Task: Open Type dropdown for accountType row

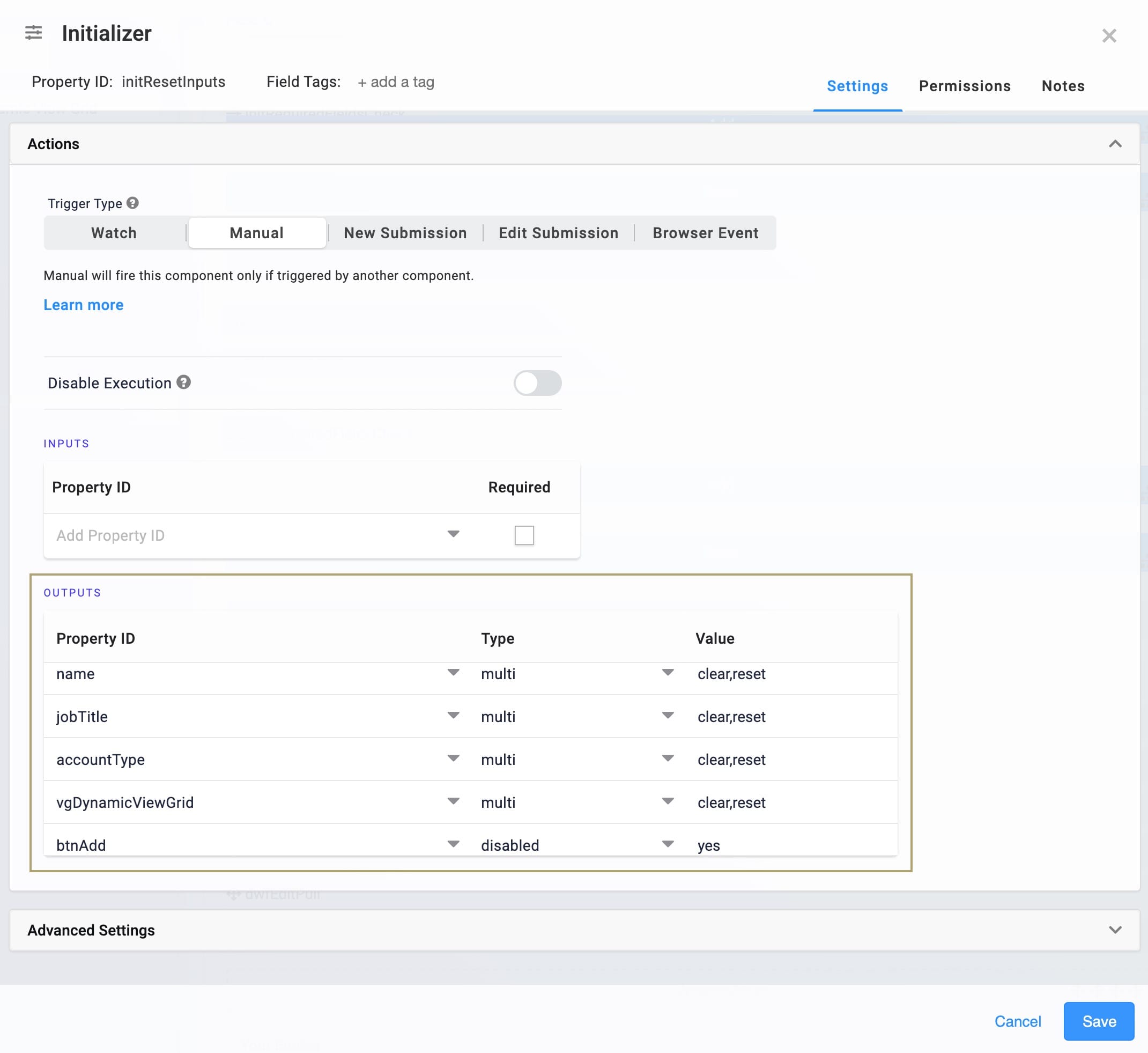Action: (x=668, y=758)
